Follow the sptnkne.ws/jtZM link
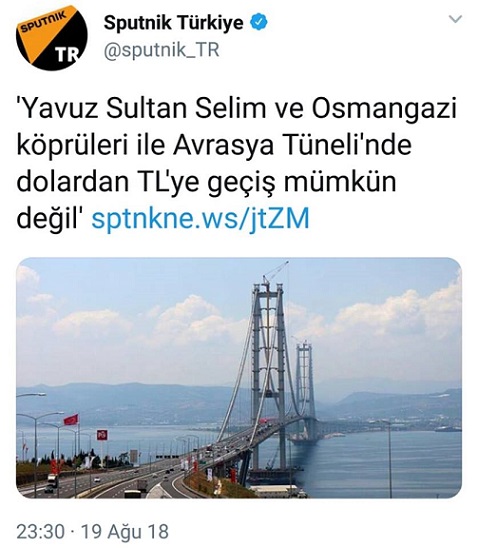This screenshot has height=548, width=478. pyautogui.click(x=201, y=218)
